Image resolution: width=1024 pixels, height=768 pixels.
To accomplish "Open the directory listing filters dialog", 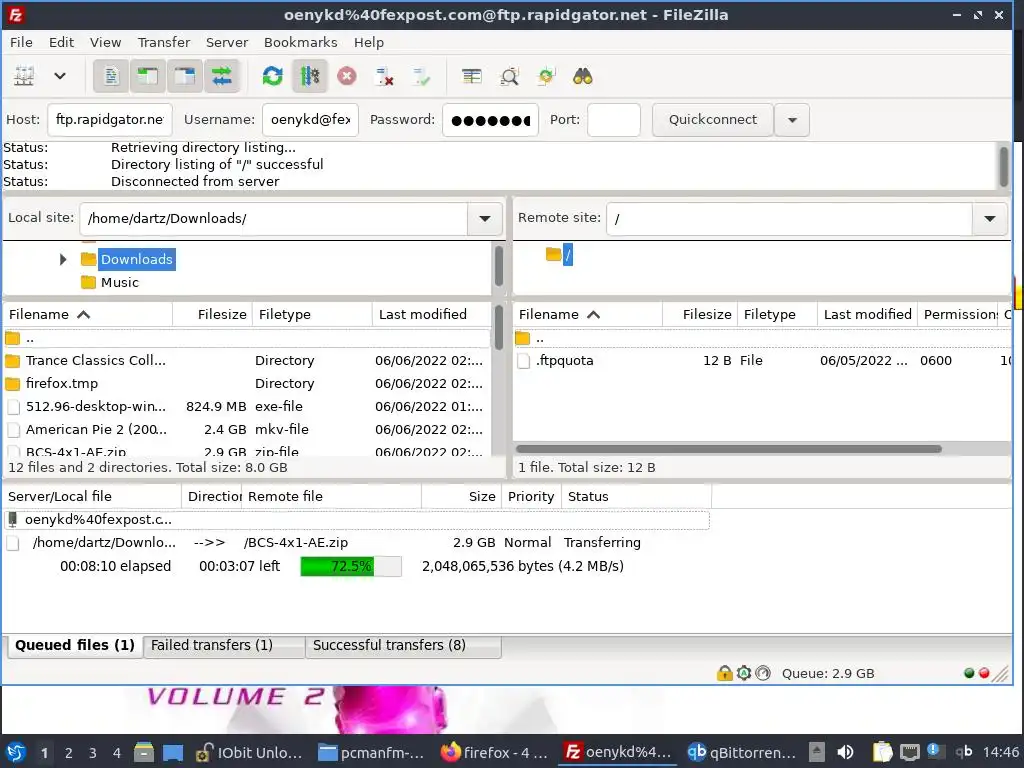I will (472, 76).
